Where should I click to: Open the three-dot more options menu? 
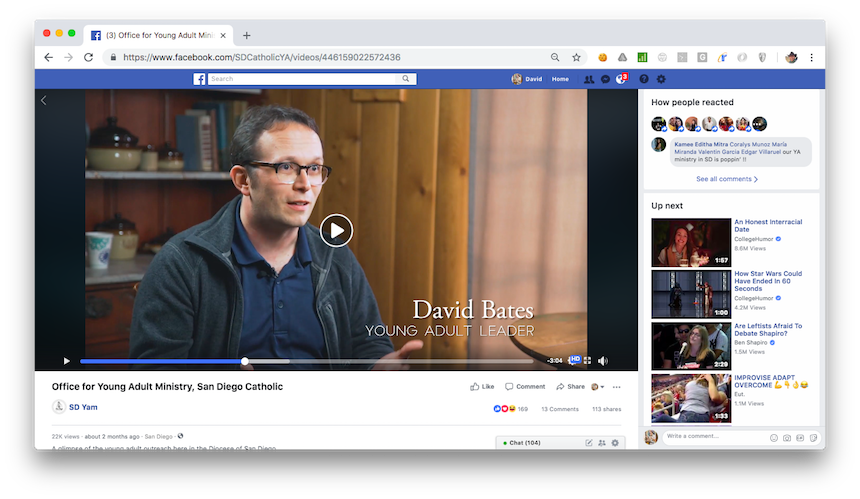point(616,387)
